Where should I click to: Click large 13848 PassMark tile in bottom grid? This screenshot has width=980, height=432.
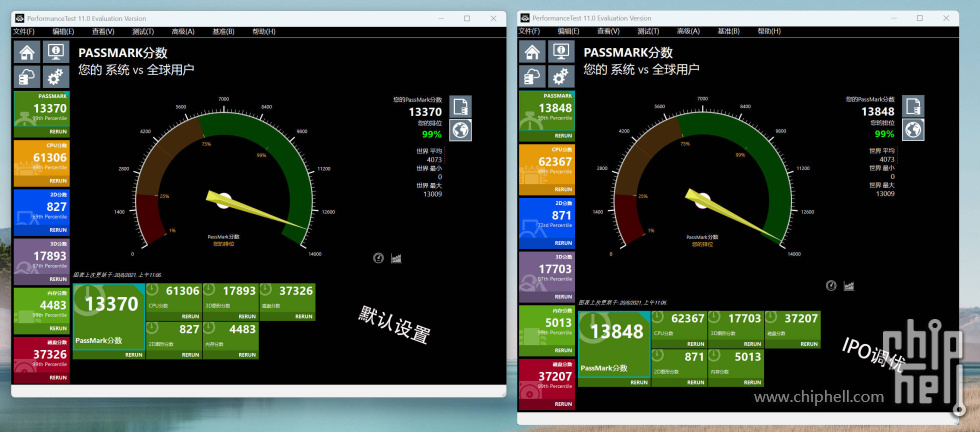[x=614, y=348]
